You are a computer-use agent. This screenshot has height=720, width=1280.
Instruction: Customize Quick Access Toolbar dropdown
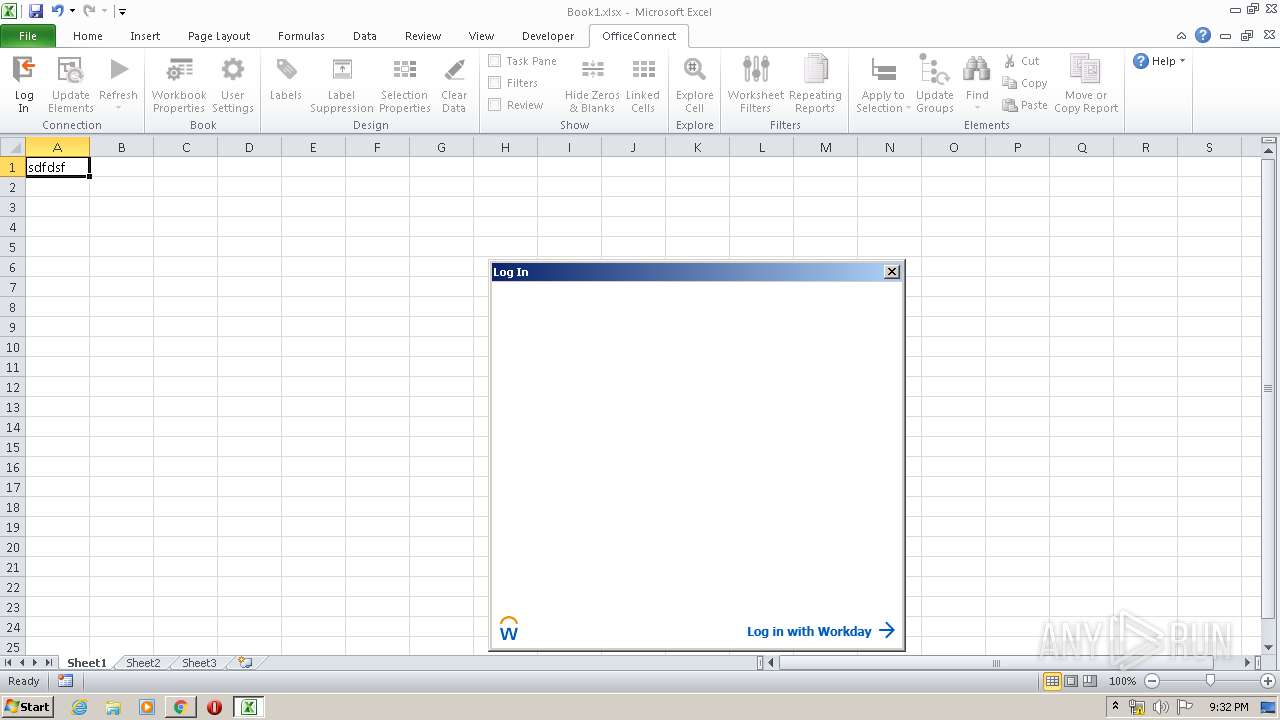pos(122,11)
